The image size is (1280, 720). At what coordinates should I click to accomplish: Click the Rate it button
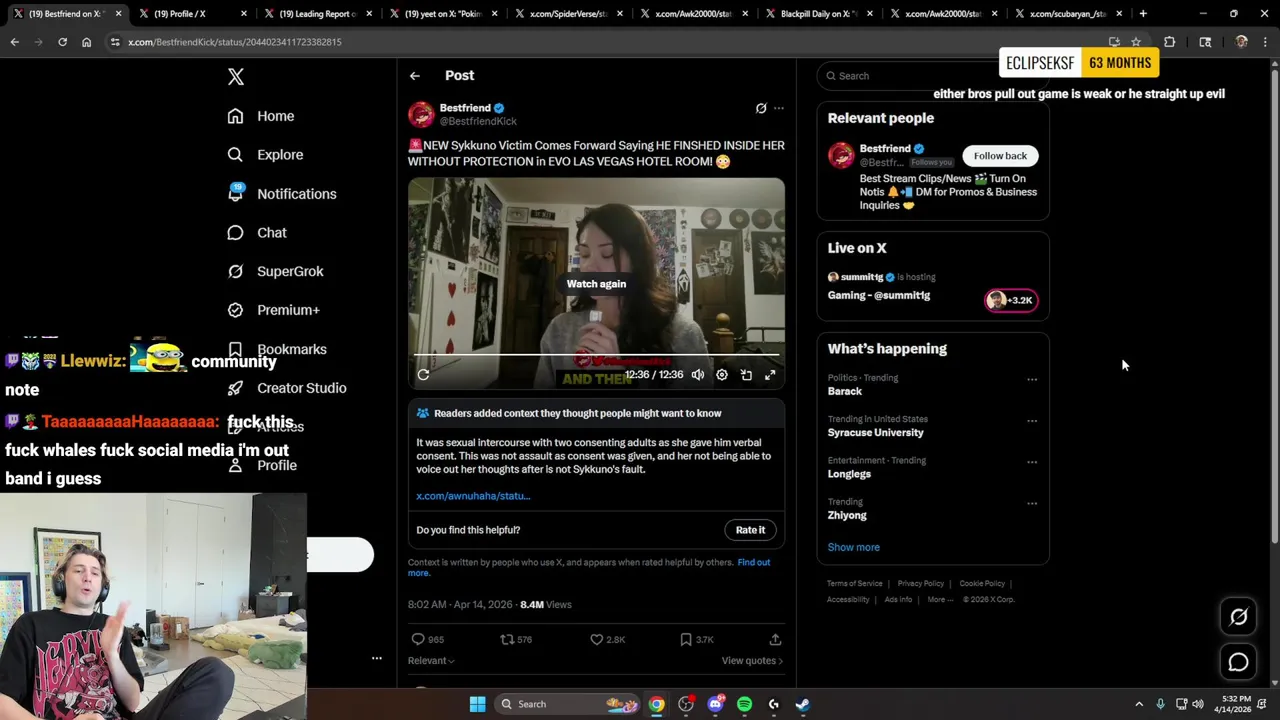(750, 530)
